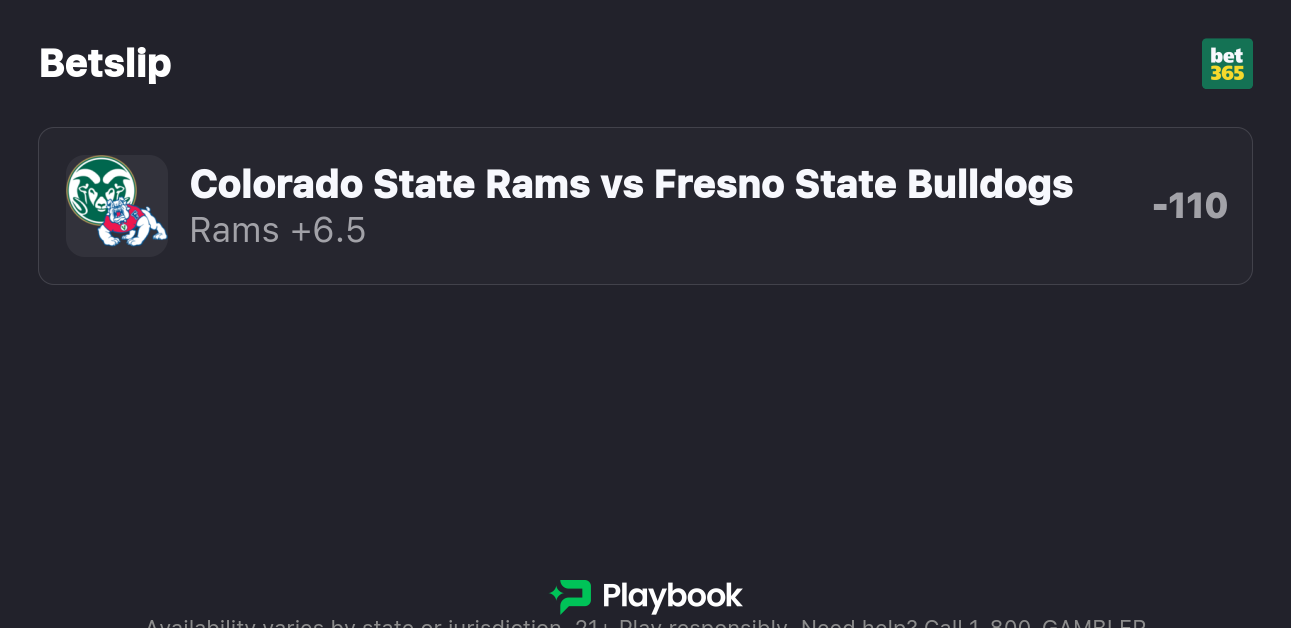Click 'Colorado State Rams' in the matchup title
Screen dimensions: 1291x628
click(x=390, y=184)
